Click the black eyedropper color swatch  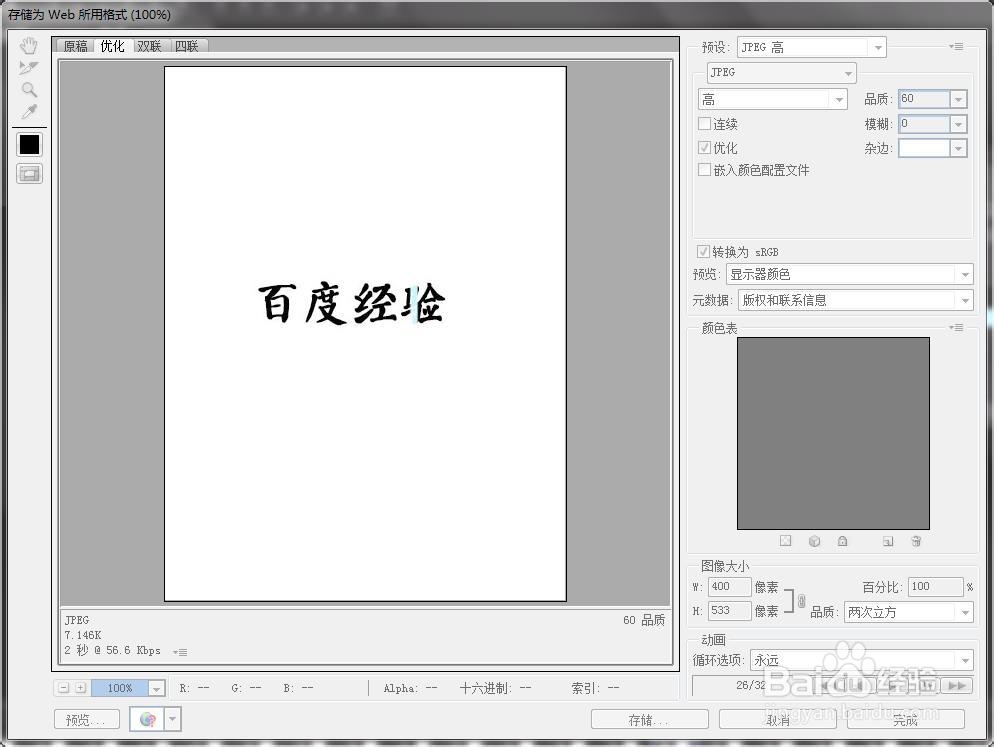[28, 144]
